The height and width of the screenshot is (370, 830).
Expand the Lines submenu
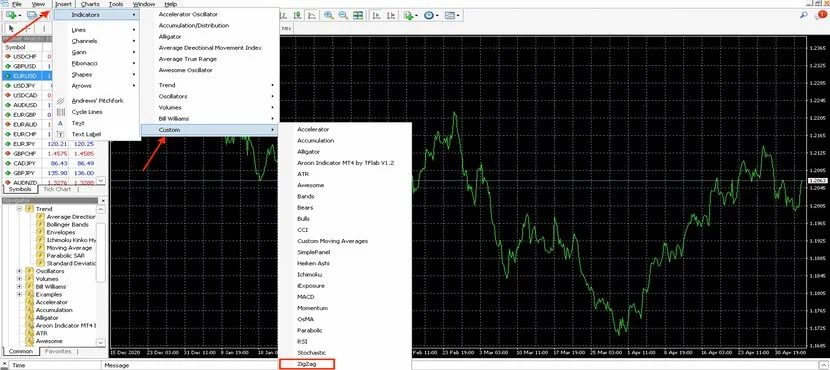[97, 30]
